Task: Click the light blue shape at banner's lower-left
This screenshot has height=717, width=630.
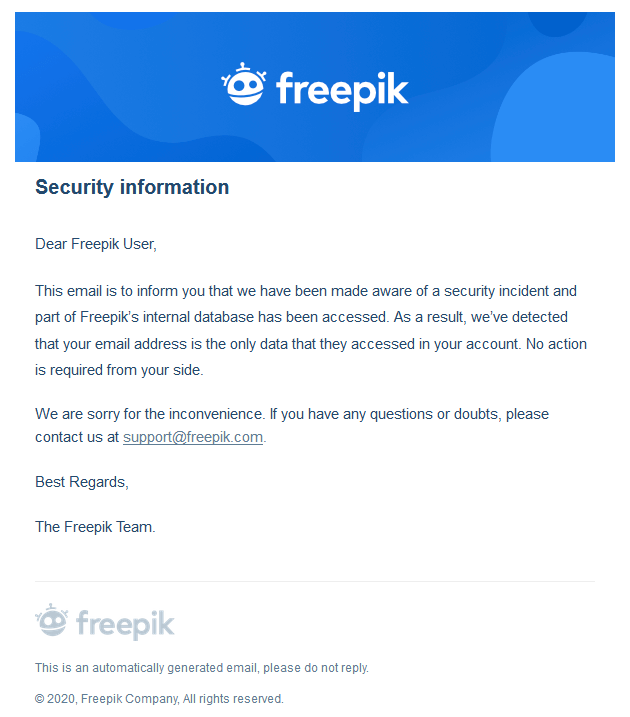Action: 27,138
